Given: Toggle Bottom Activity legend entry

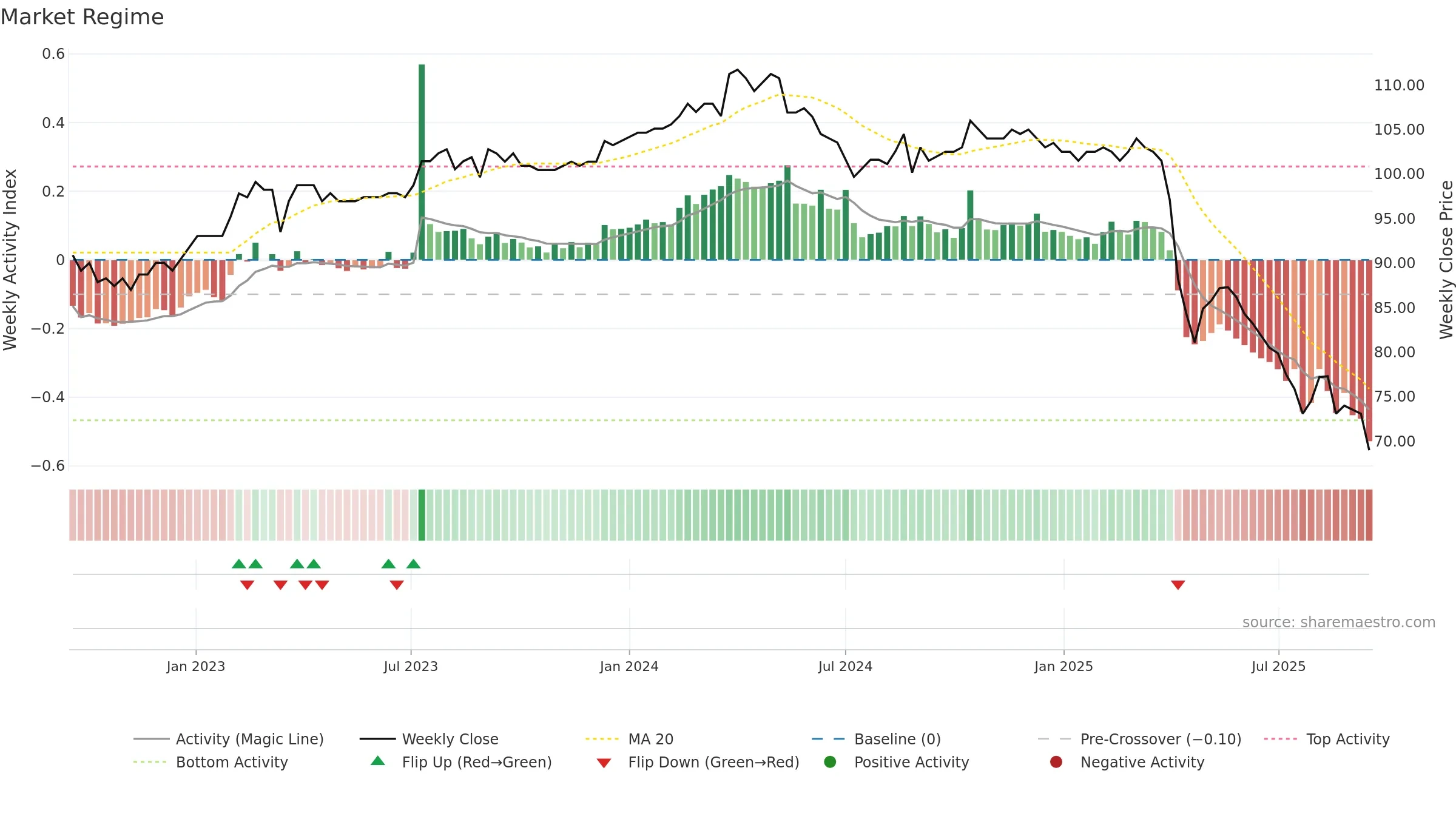Looking at the screenshot, I should [211, 762].
